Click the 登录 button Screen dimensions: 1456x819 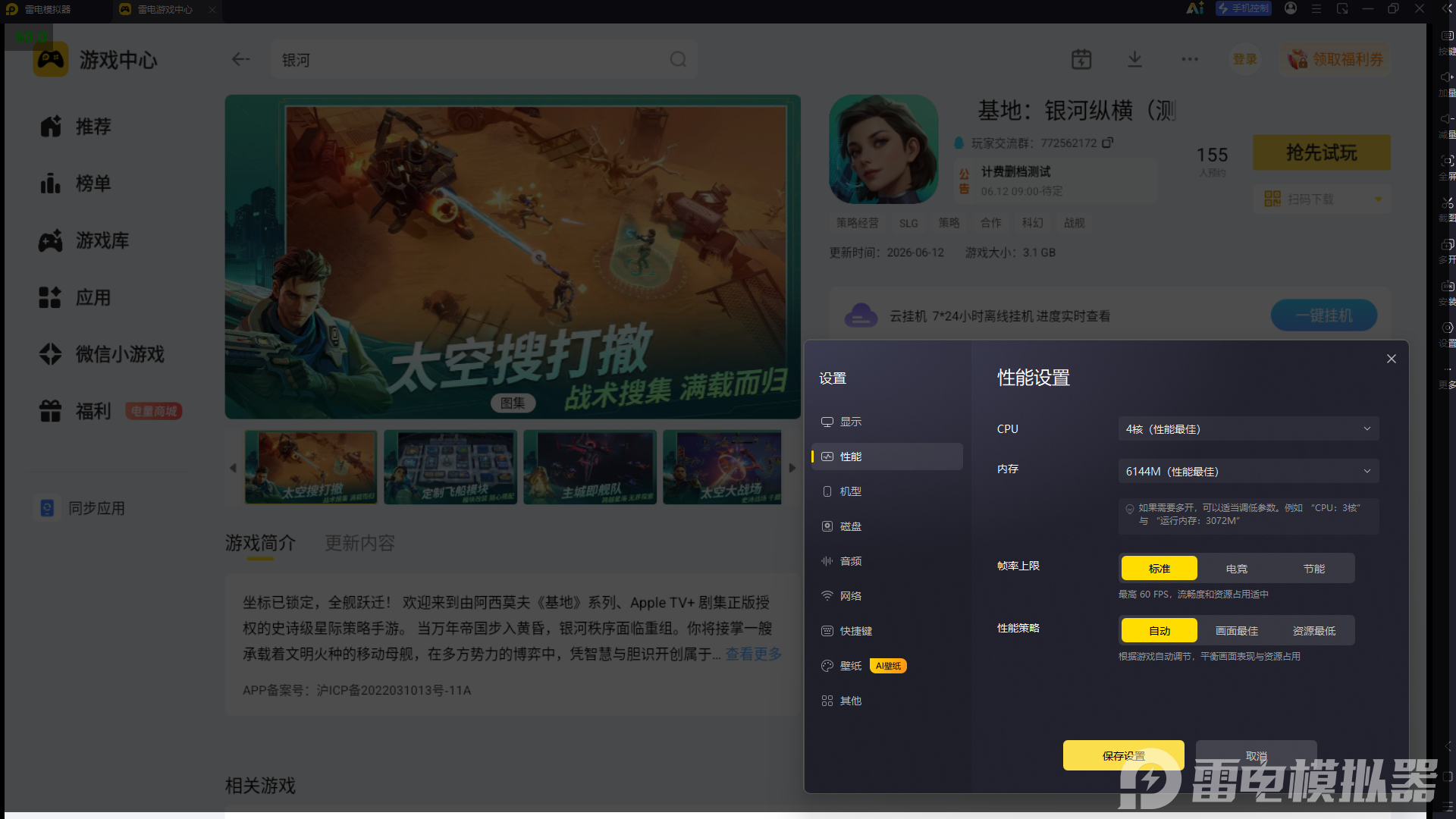tap(1244, 59)
